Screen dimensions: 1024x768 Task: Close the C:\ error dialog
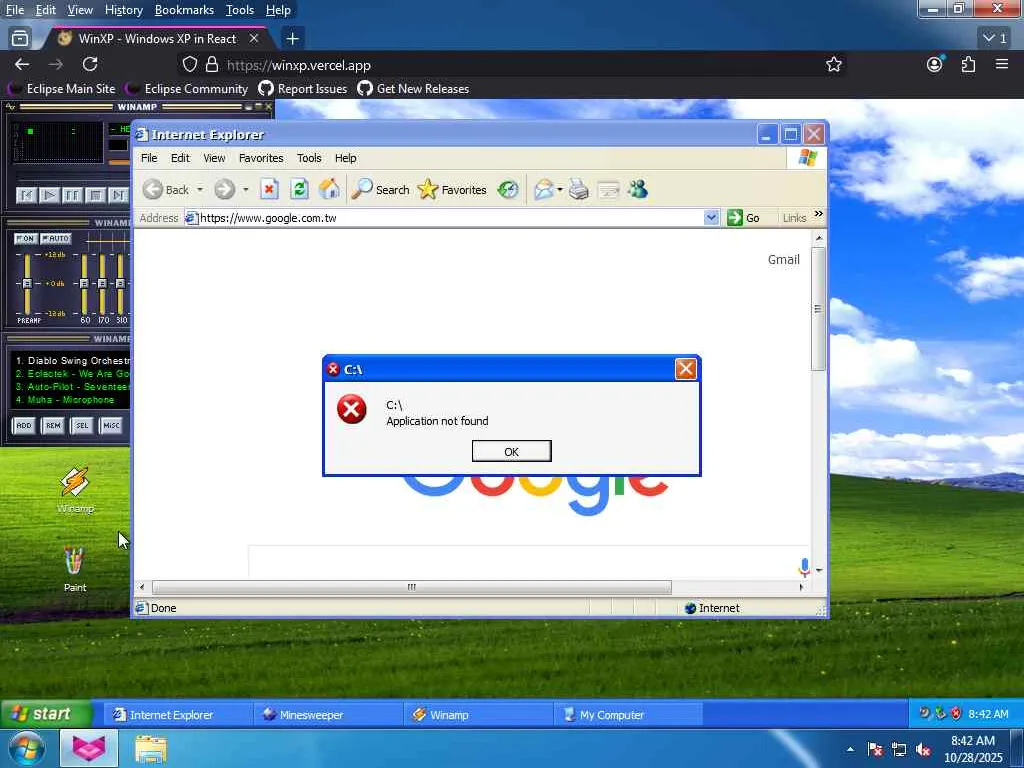click(686, 369)
